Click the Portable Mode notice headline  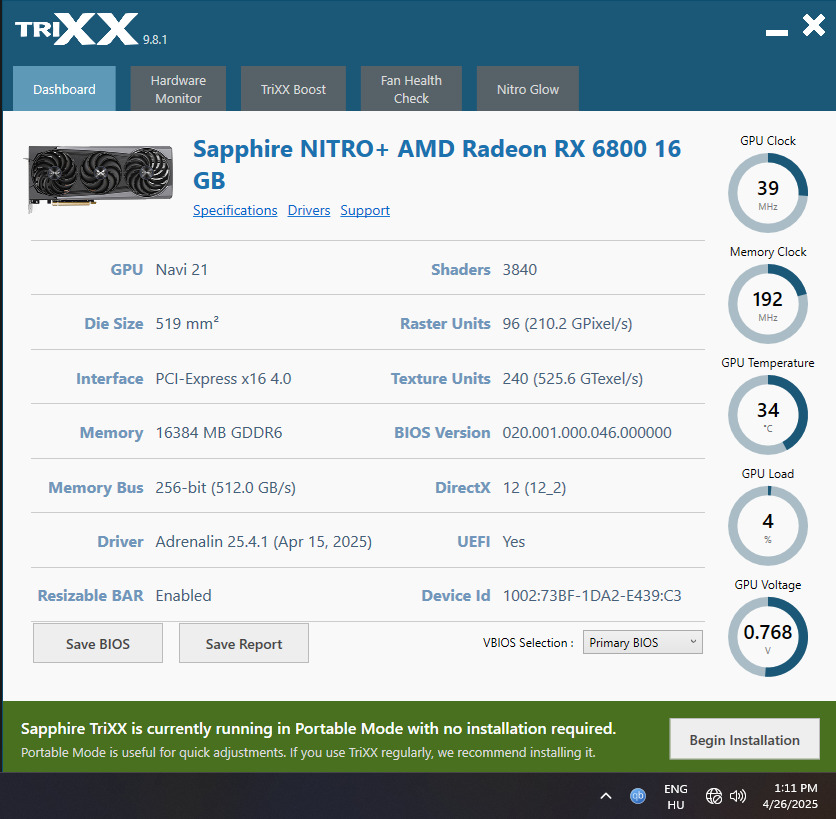pos(318,728)
